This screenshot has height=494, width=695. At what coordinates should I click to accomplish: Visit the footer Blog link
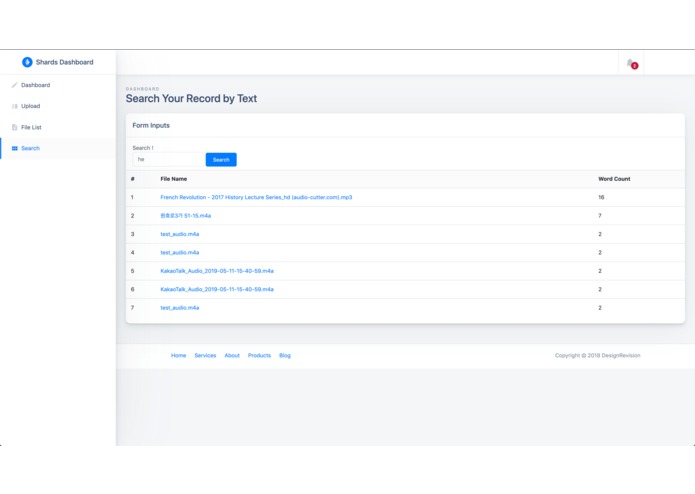point(285,355)
